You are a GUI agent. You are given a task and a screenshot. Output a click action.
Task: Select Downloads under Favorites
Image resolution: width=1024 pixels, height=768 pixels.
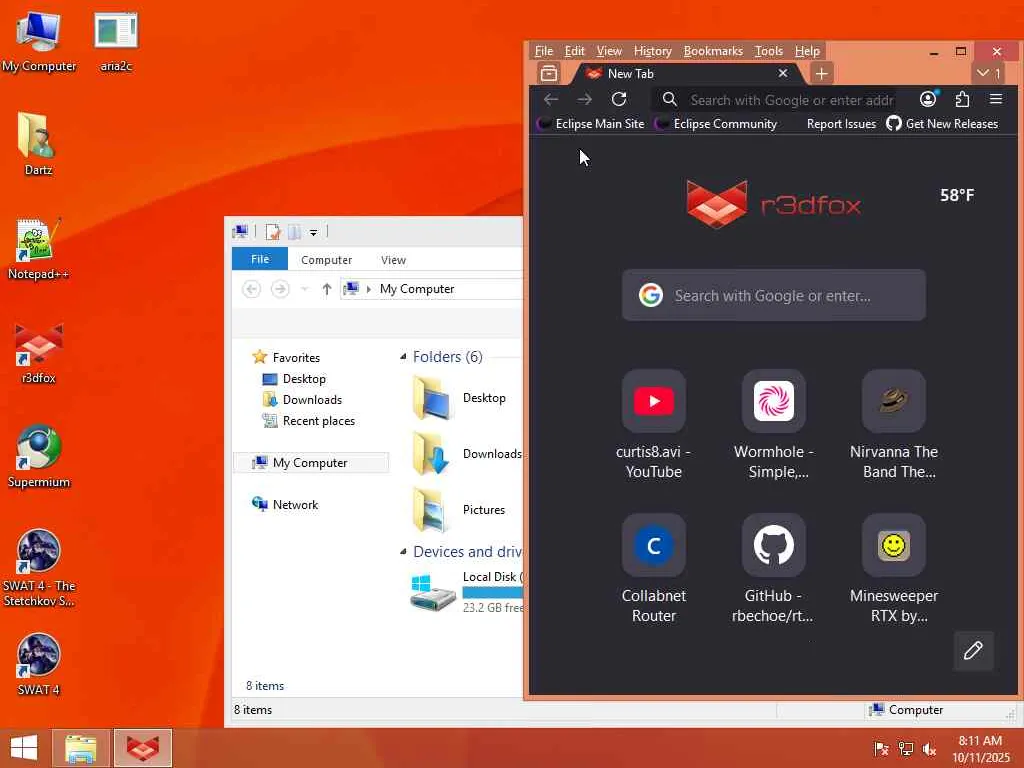tap(302, 400)
